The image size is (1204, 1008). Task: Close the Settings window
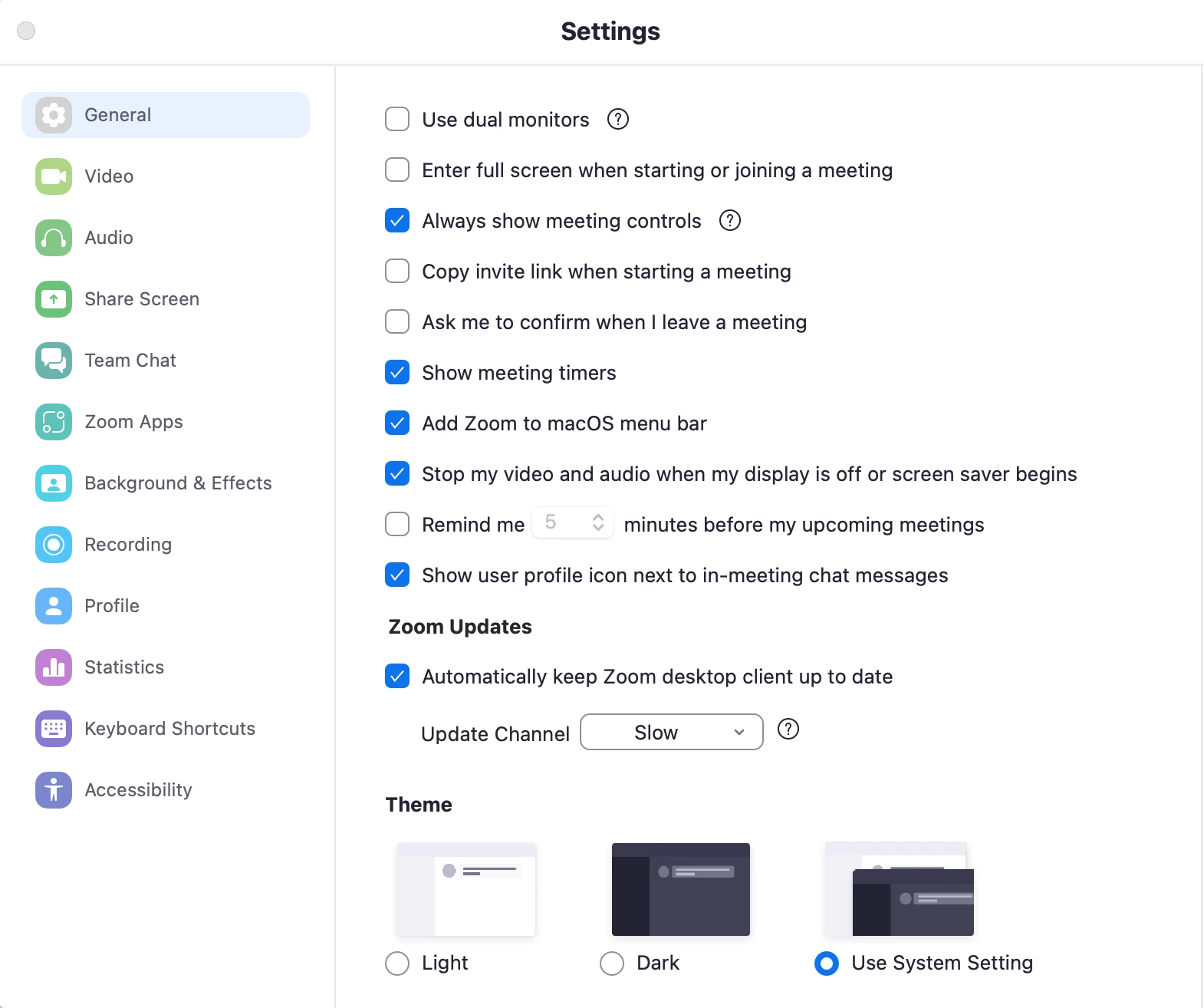tap(26, 31)
